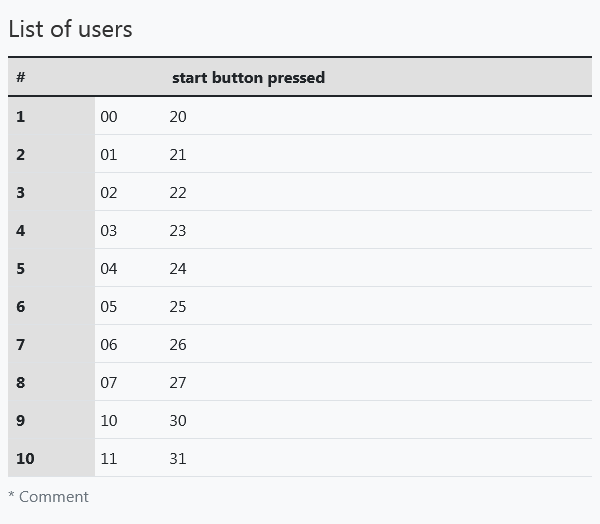Select row number 2 header cell
Image resolution: width=600 pixels, height=524 pixels.
[x=51, y=154]
